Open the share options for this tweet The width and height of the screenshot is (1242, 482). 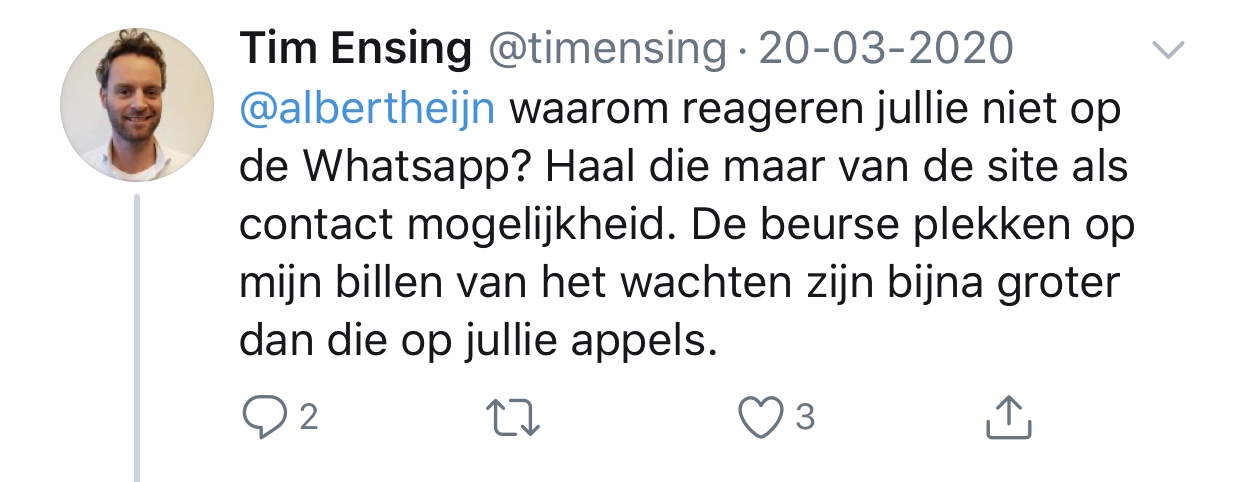click(1007, 418)
